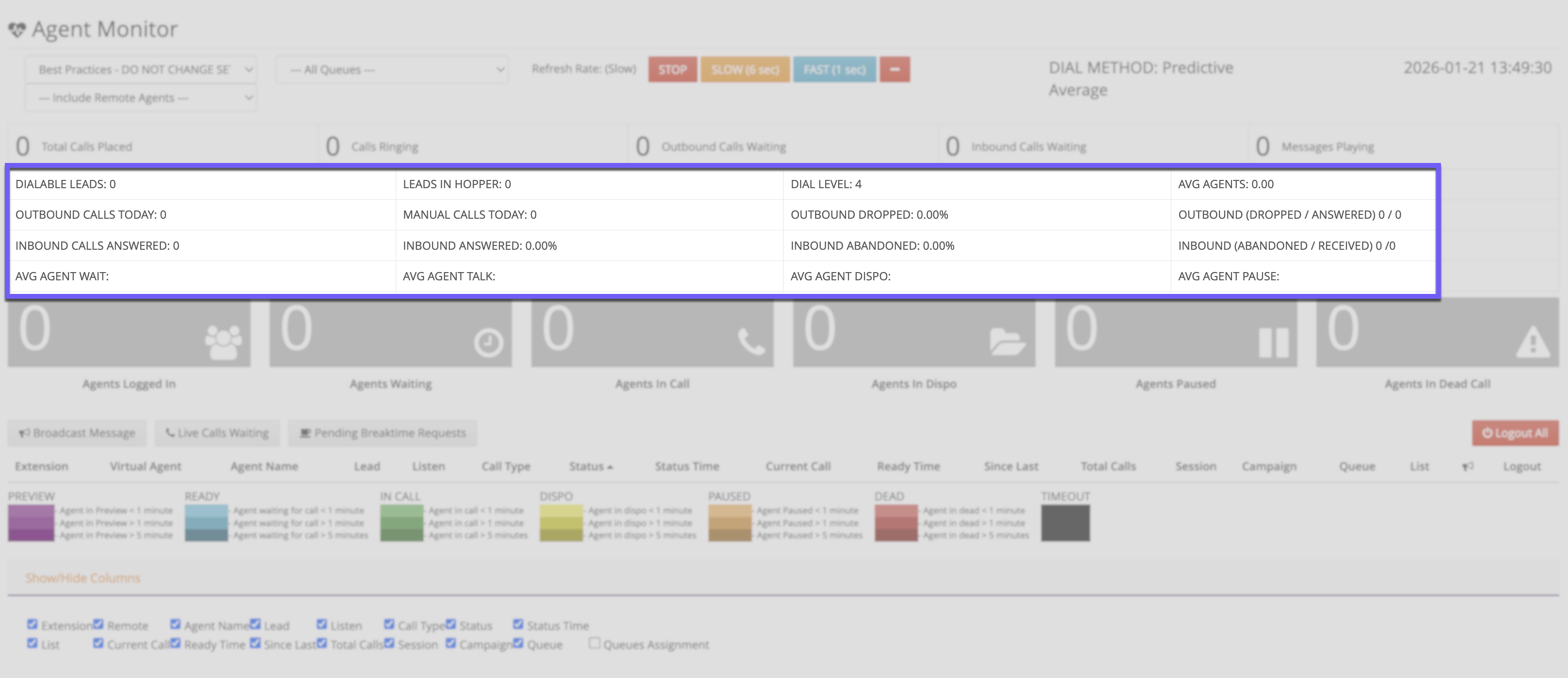Uncheck the Extension column checkbox
Screen dimensions: 1568x678
pyautogui.click(x=32, y=624)
